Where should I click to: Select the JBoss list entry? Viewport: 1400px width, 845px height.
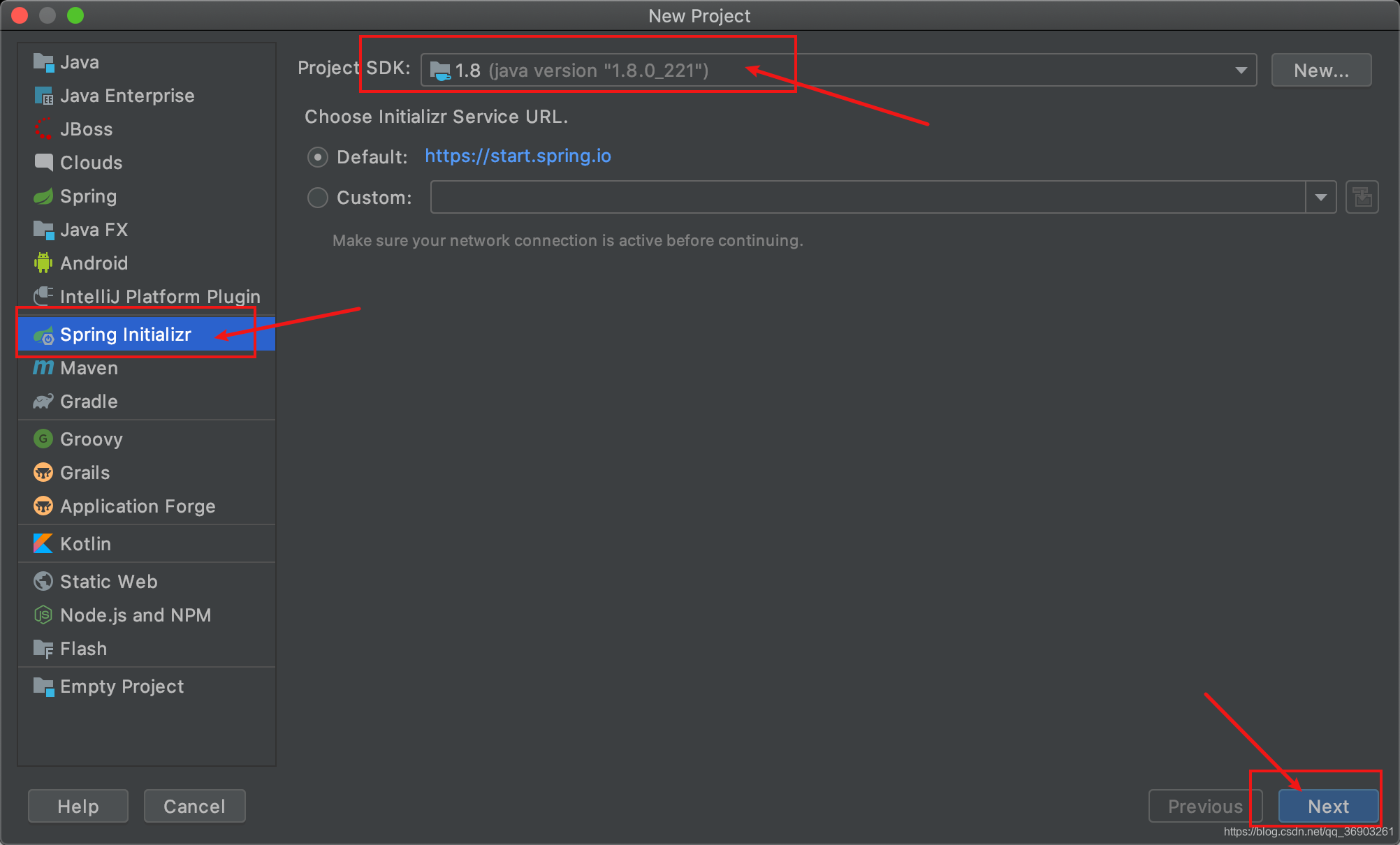pos(147,129)
